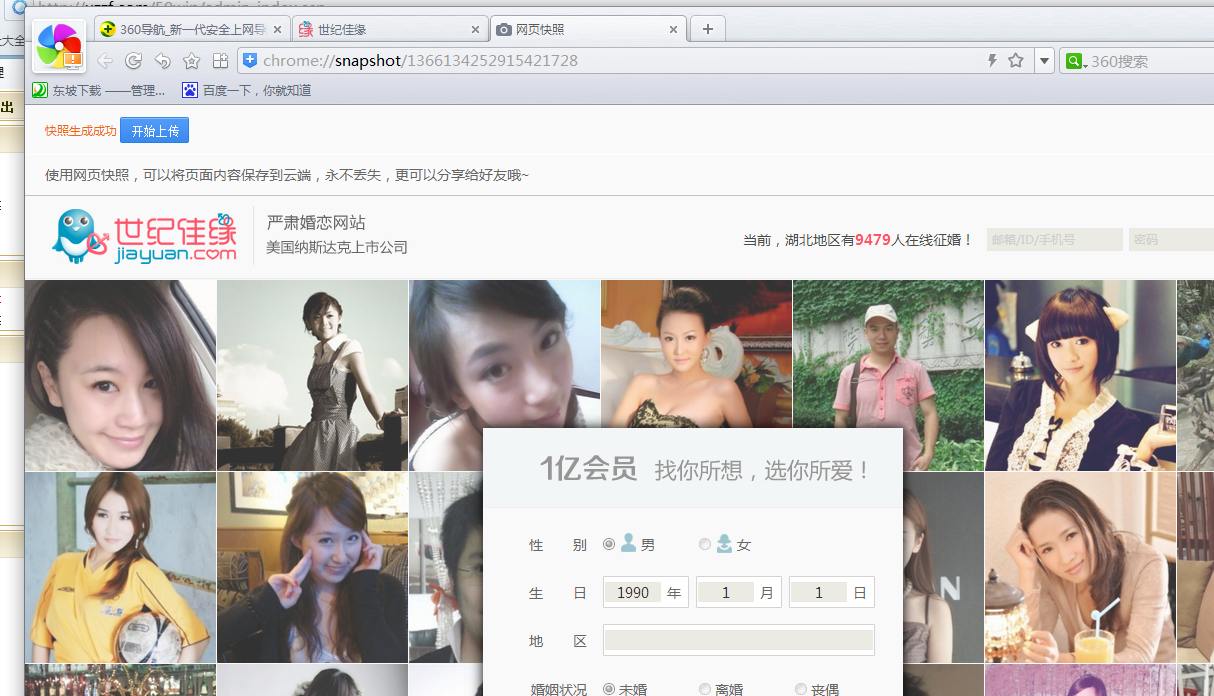Select the 女 gender radio button
Screen dimensions: 1214x696
(705, 544)
